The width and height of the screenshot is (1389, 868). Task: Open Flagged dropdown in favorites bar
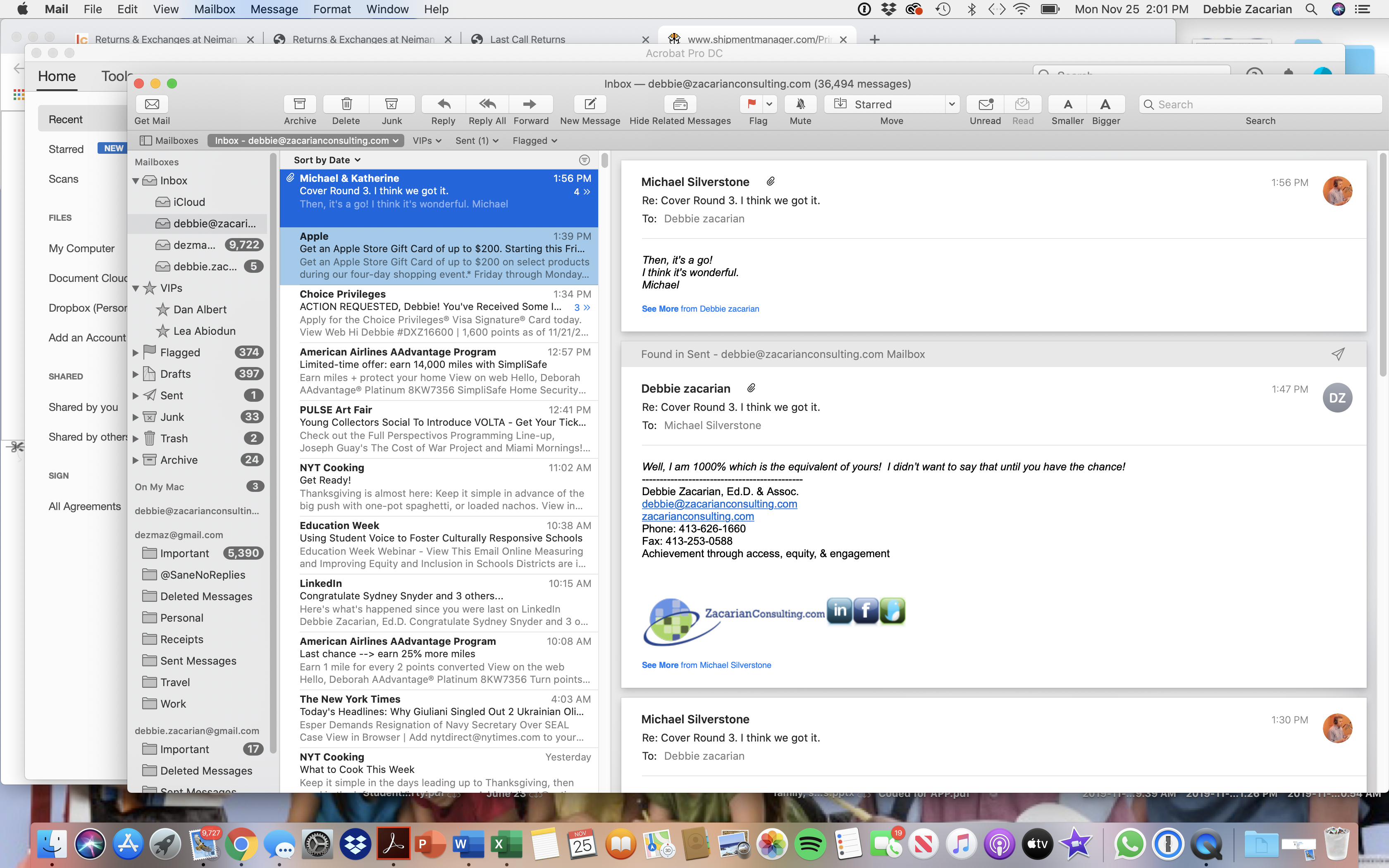pyautogui.click(x=535, y=141)
